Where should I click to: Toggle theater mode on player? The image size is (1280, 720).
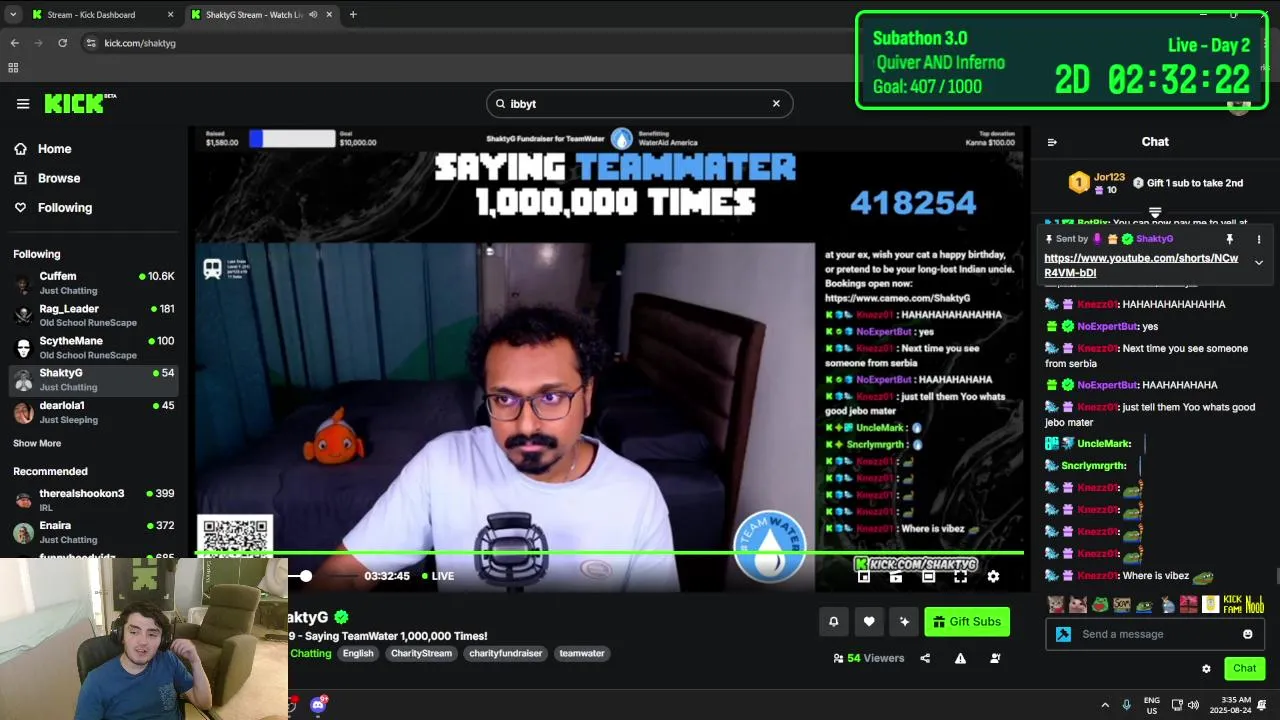pos(929,576)
